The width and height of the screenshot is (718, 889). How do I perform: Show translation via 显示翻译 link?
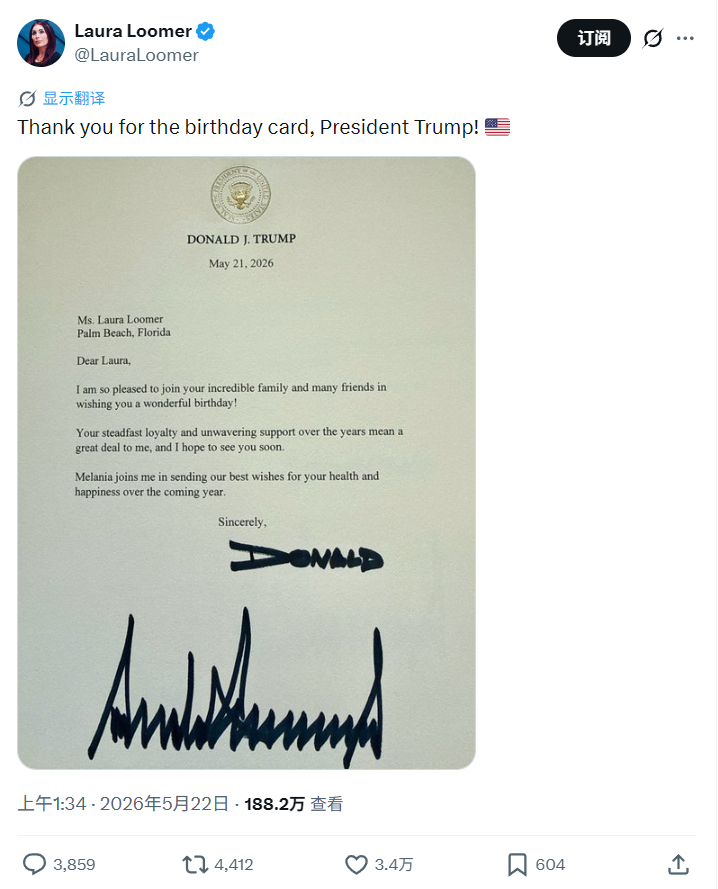click(x=74, y=99)
